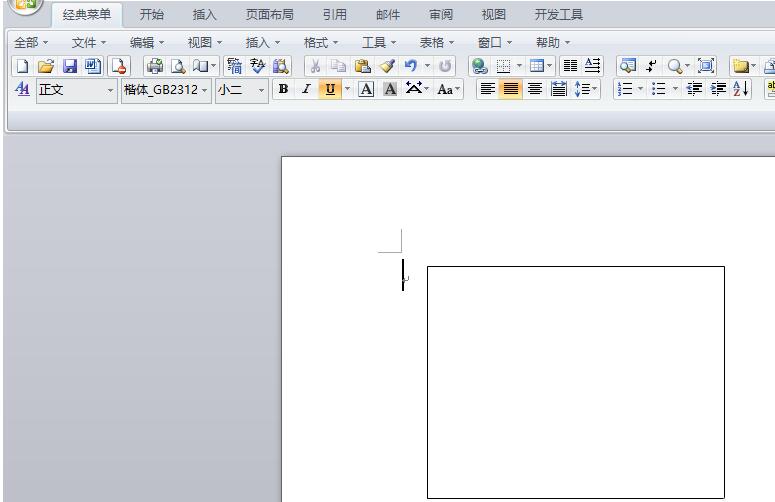Screen dimensions: 775x502
Task: Open the 工具 classic menu
Action: click(379, 43)
